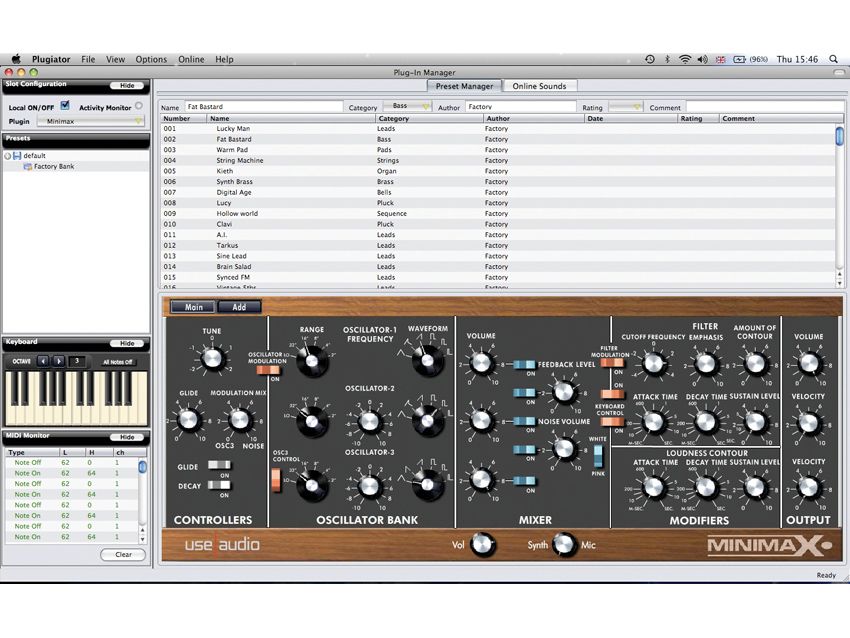Click the Oscillator-3 frequency knob
The width and height of the screenshot is (850, 638).
point(369,486)
